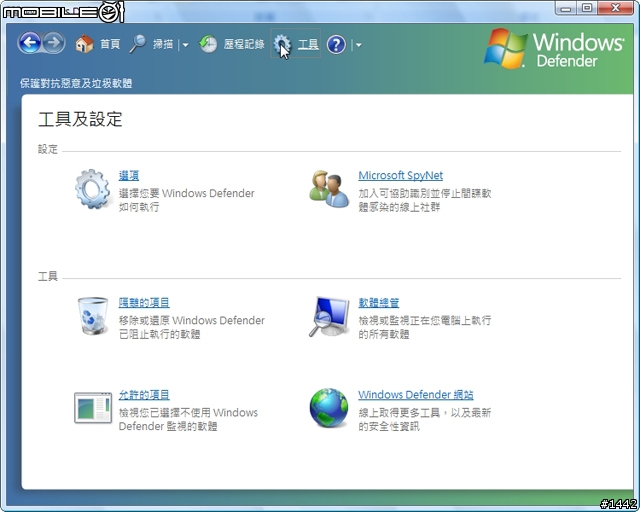Click the 保護對抗惡意及垃圾軟體 subtitle text
The height and width of the screenshot is (512, 640).
(76, 83)
